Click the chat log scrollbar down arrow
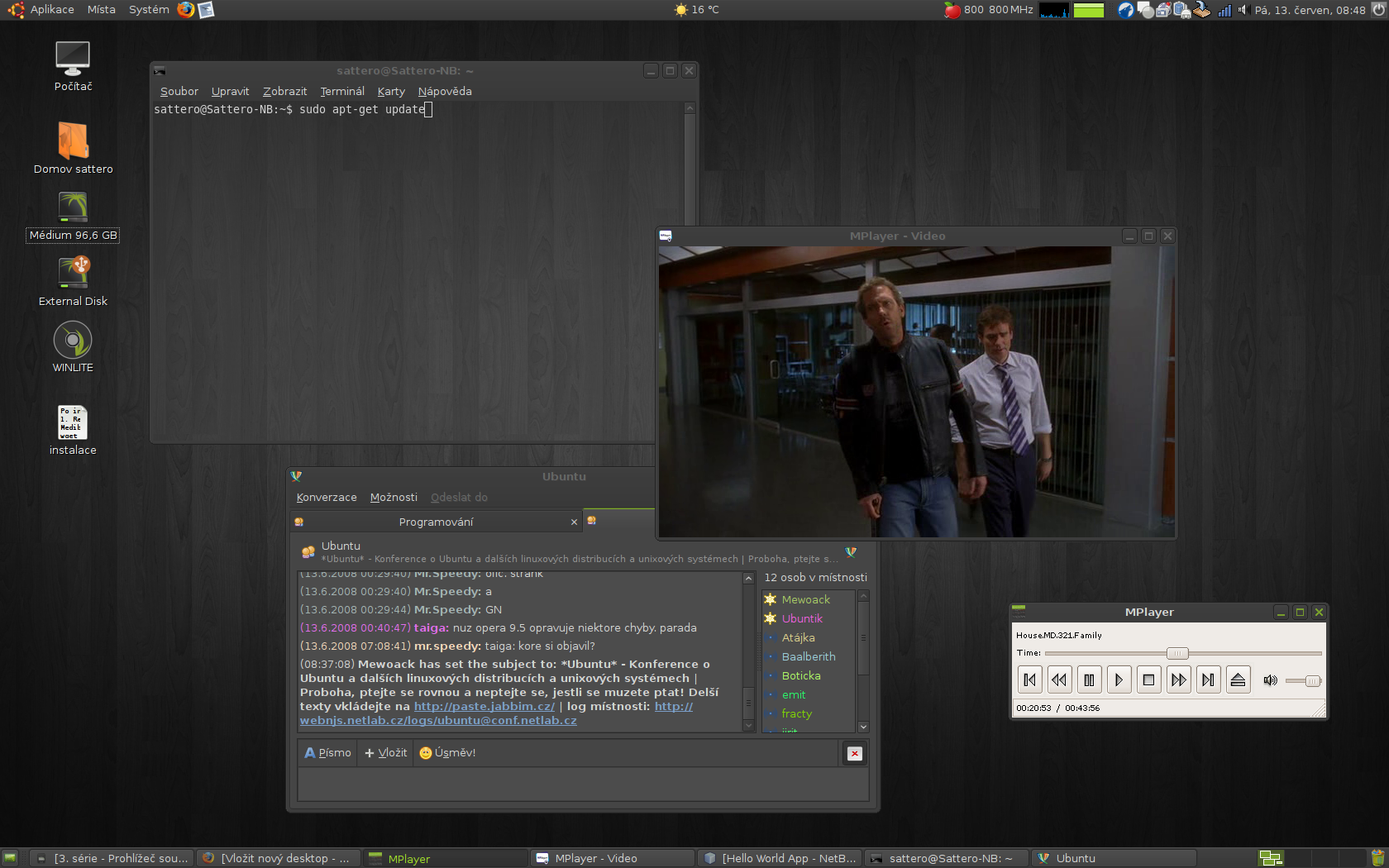This screenshot has width=1389, height=868. point(749,726)
